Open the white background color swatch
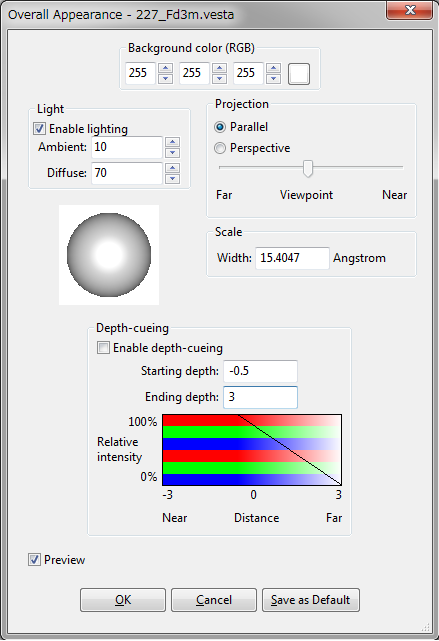Image resolution: width=439 pixels, height=641 pixels. [x=299, y=74]
